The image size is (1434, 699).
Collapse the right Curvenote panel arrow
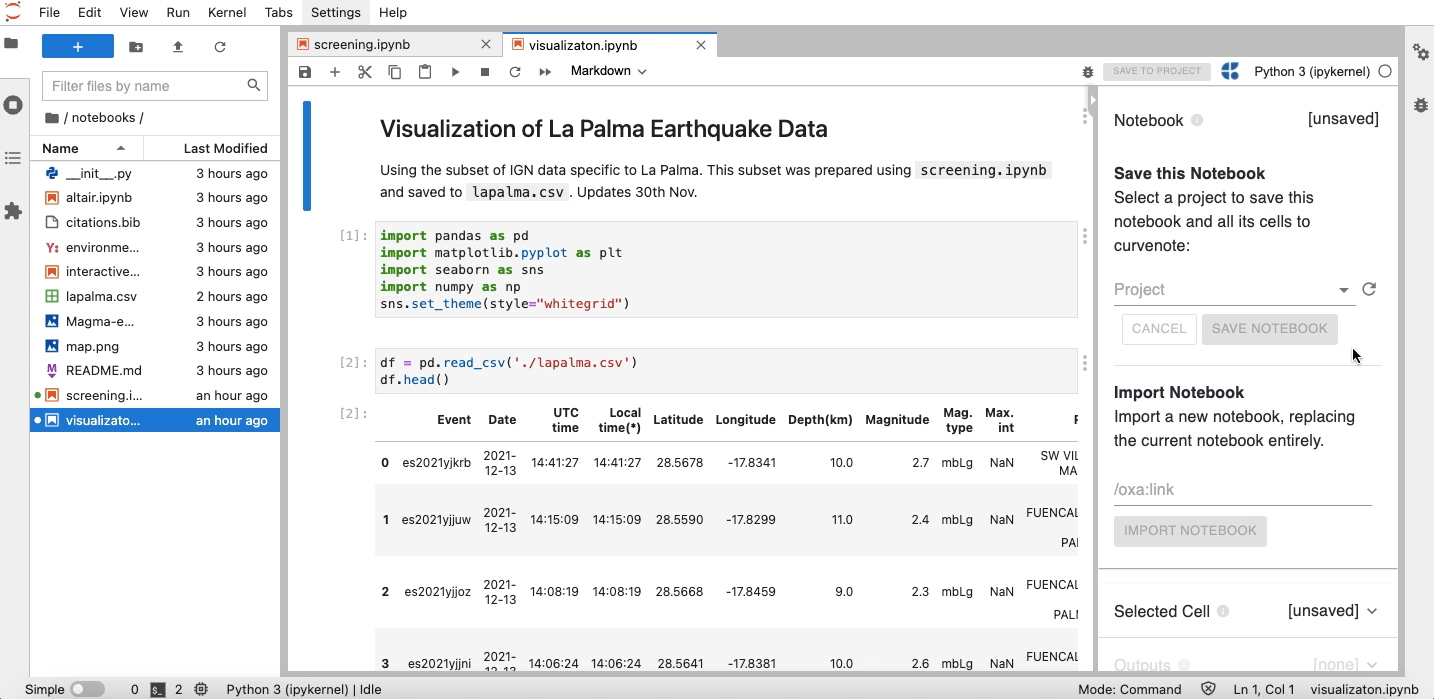pyautogui.click(x=1092, y=101)
